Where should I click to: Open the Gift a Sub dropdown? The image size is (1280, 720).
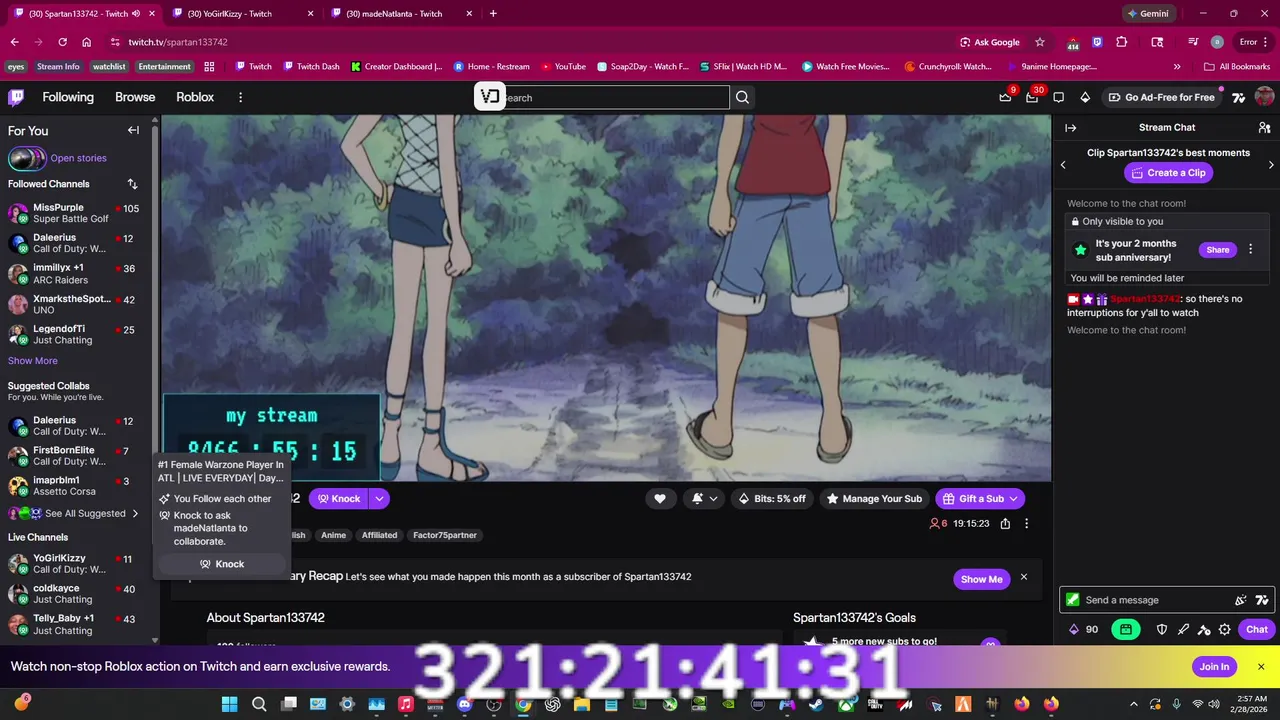tap(978, 498)
